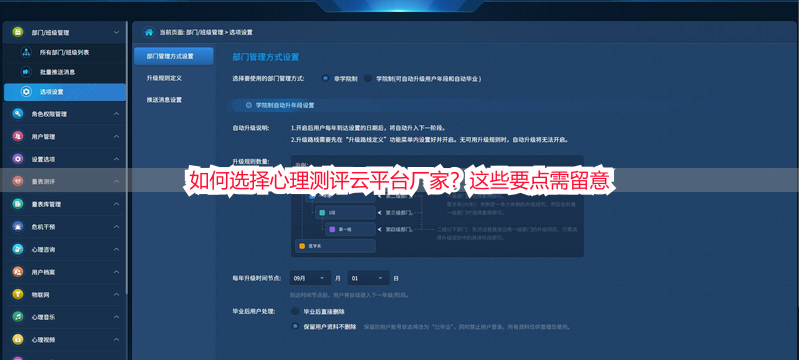Click 部门/班级管理 in the breadcrumb
This screenshot has width=799, height=360.
click(205, 32)
